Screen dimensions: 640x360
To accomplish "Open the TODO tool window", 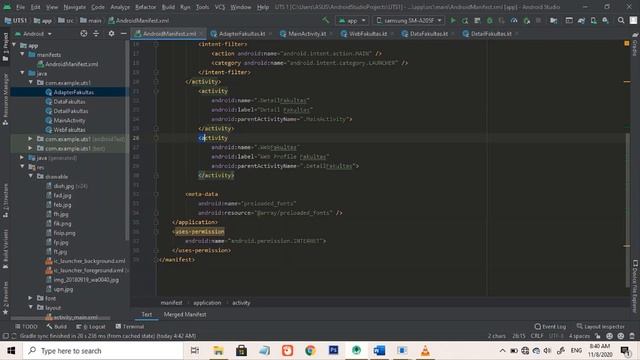I will 26,327.
